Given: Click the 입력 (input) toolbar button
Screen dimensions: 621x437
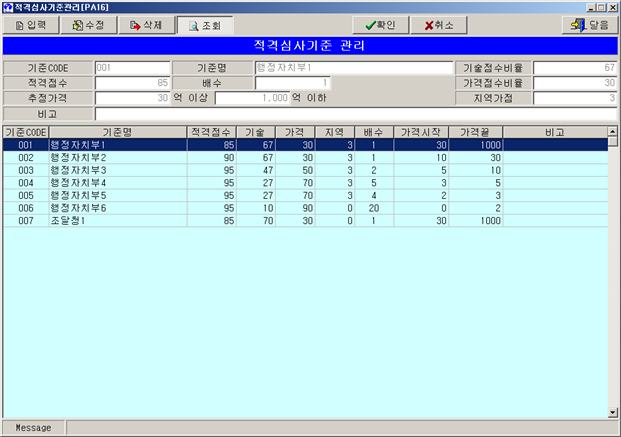Looking at the screenshot, I should [x=31, y=25].
